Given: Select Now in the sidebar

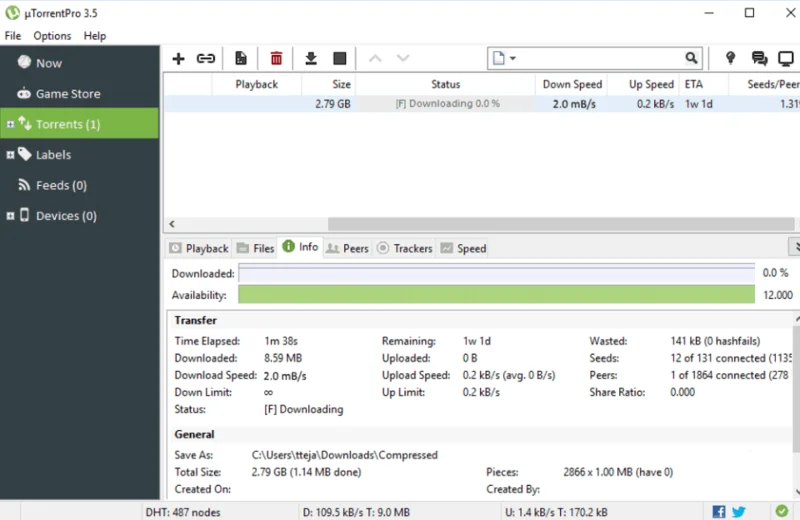Looking at the screenshot, I should (80, 63).
